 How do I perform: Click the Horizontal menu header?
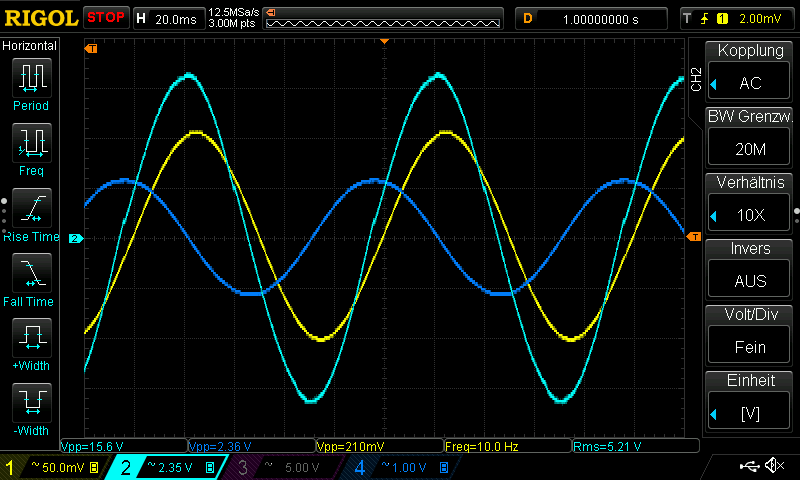[30, 46]
